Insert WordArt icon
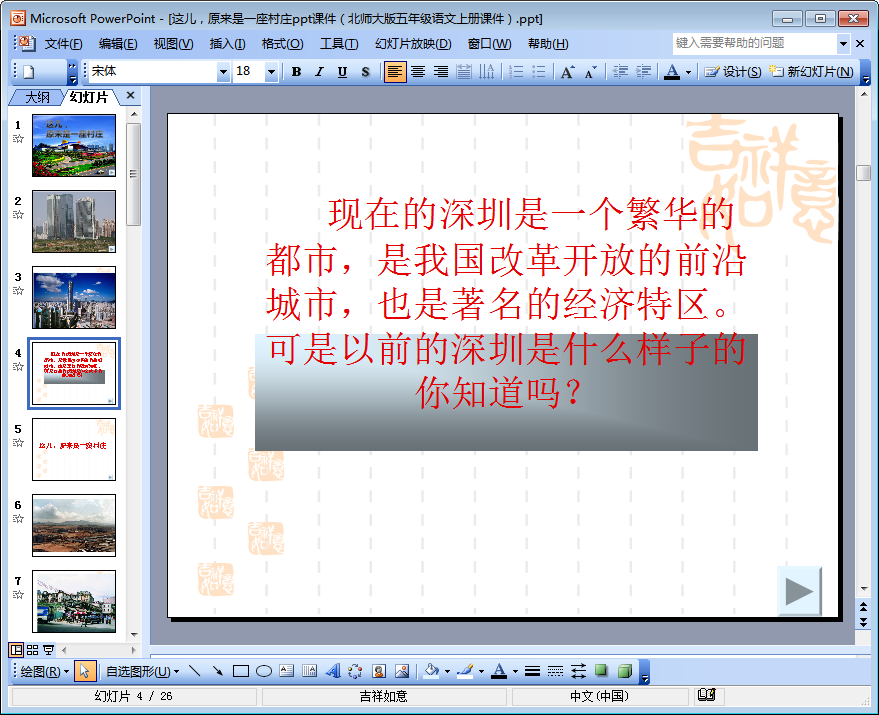879x715 pixels. tap(332, 671)
